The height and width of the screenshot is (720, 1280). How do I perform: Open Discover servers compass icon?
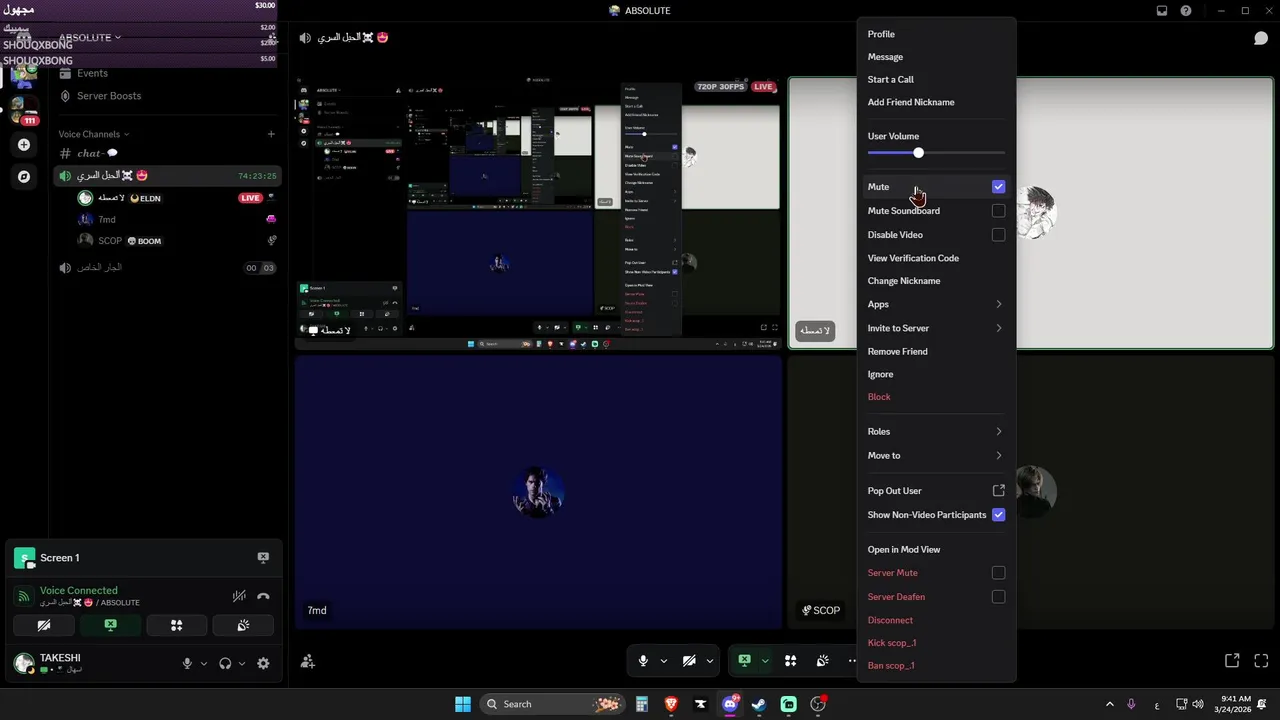click(24, 176)
